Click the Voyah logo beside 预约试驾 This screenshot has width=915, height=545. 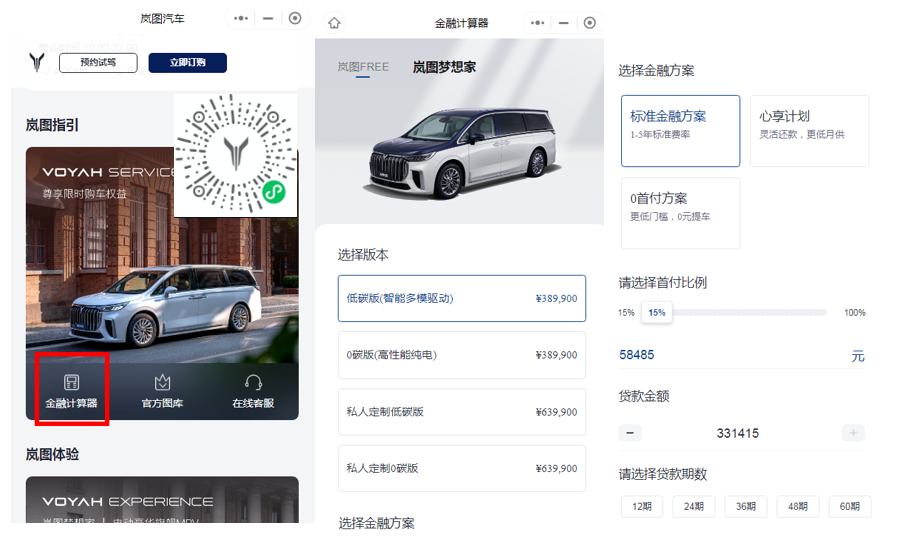coord(37,62)
